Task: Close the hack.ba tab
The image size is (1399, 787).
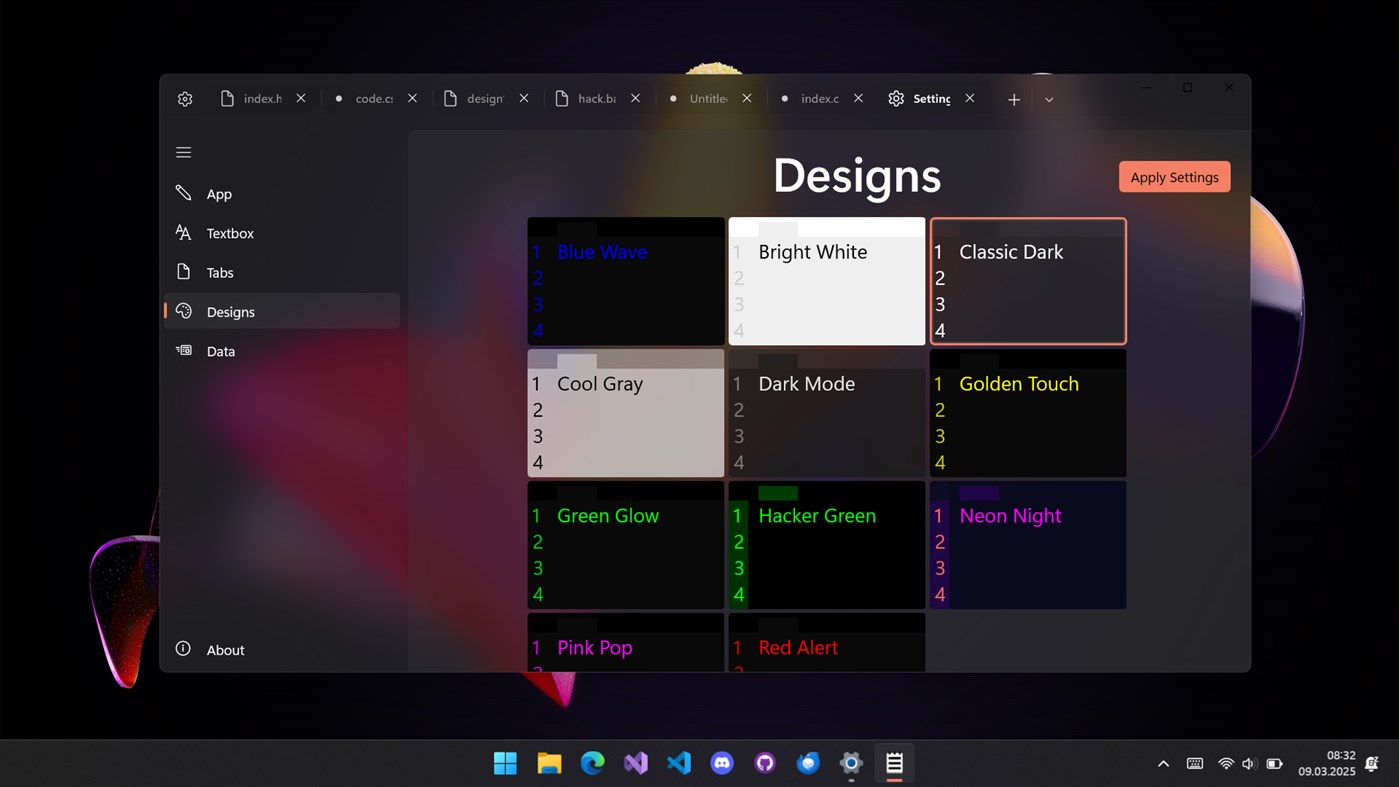Action: coord(635,98)
